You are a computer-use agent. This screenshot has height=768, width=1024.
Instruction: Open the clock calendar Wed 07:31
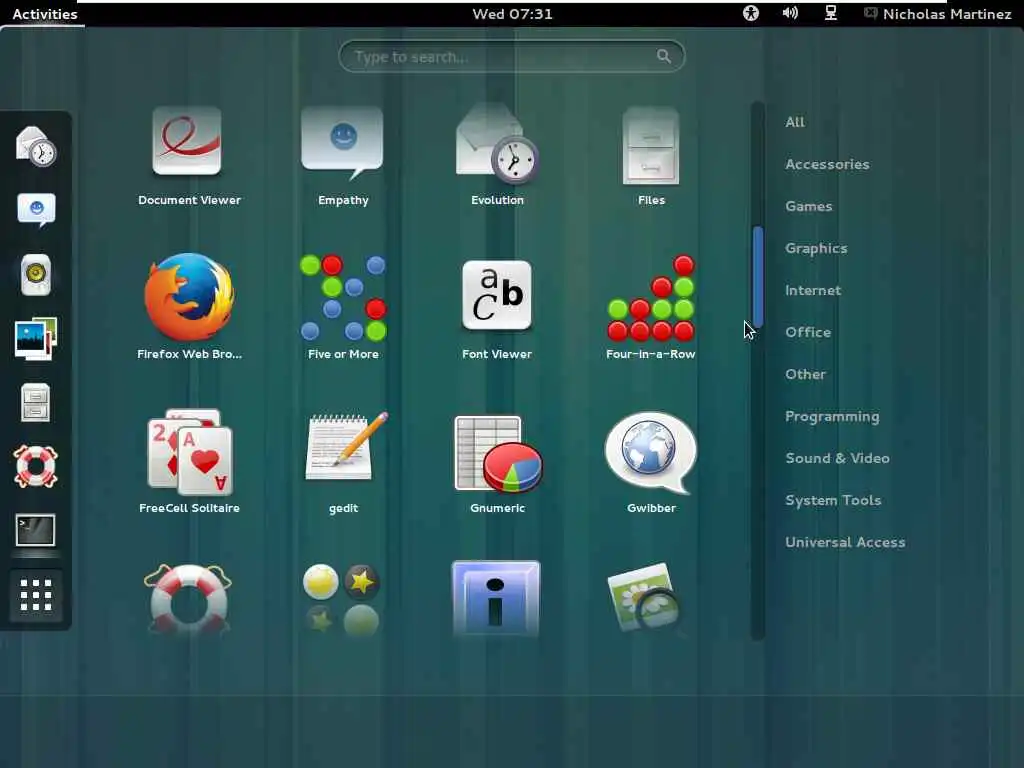click(512, 14)
